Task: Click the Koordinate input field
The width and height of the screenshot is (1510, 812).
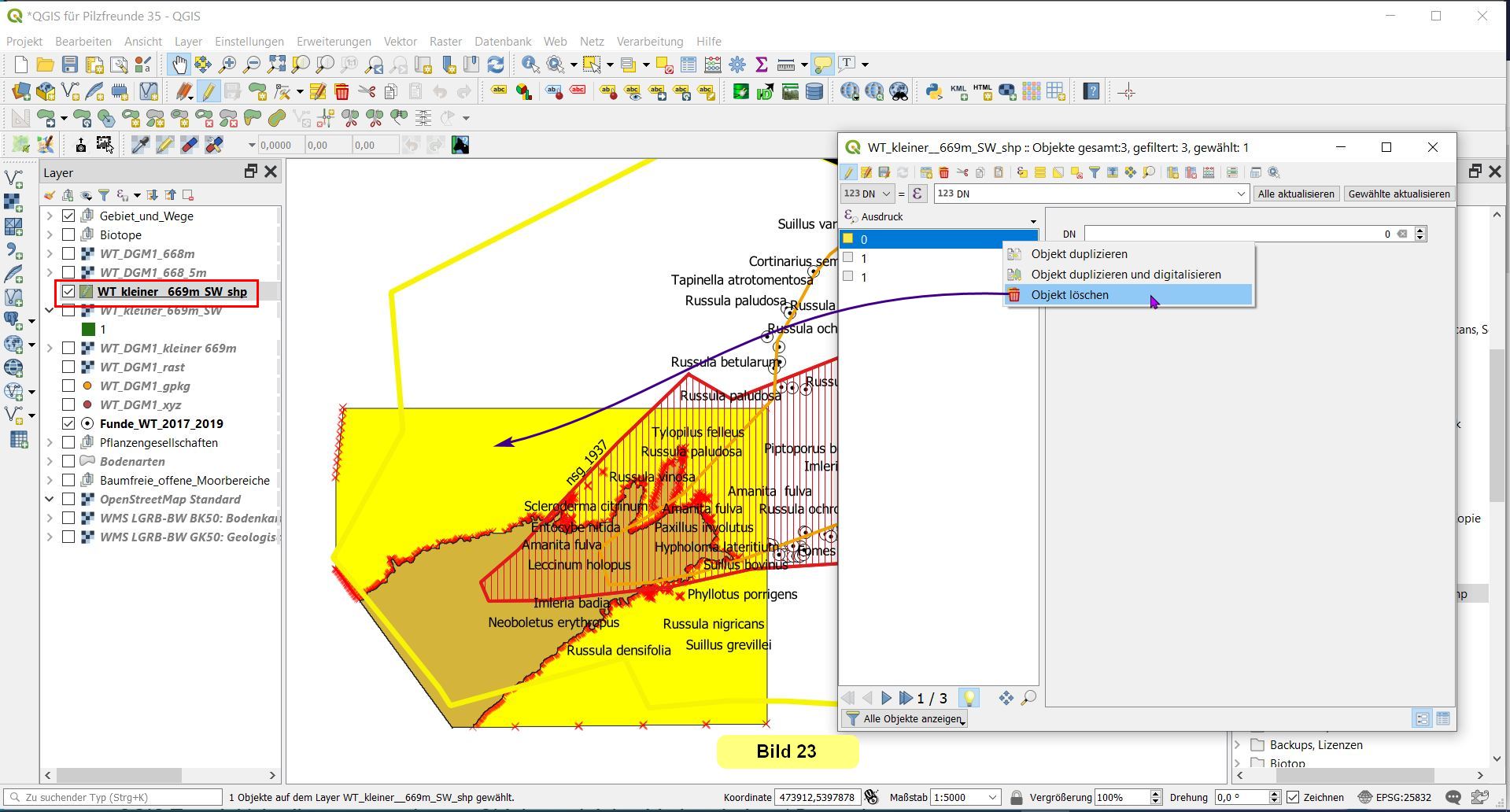Action: 817,797
